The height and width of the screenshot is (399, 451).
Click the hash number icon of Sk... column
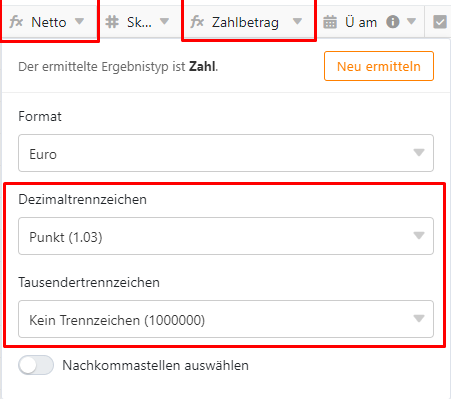click(x=112, y=22)
